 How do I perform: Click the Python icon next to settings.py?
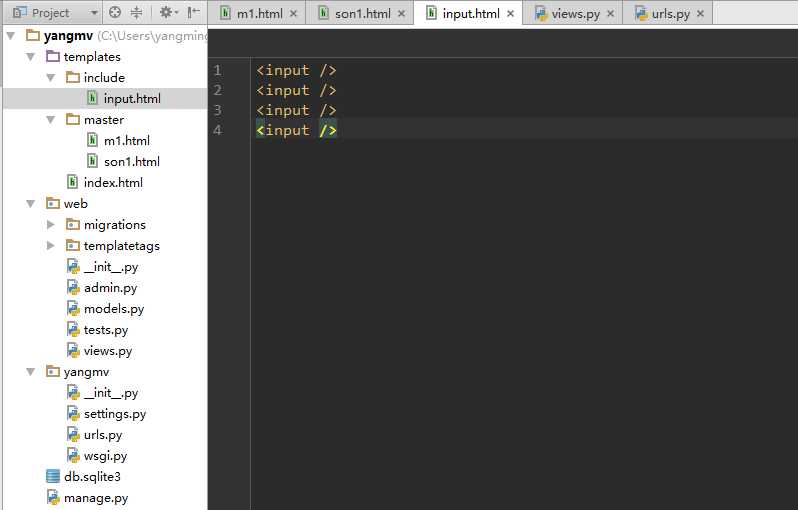(x=73, y=413)
